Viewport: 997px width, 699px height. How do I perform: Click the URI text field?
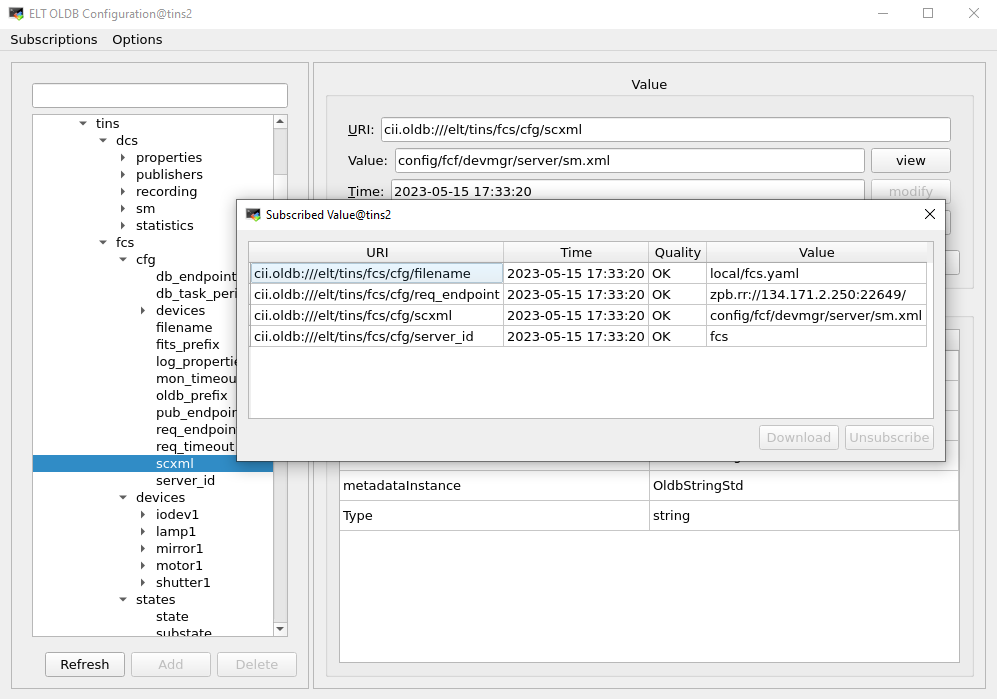pyautogui.click(x=665, y=129)
